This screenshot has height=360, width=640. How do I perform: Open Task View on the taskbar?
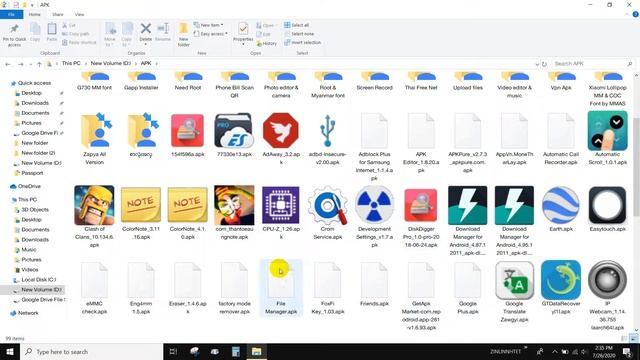pyautogui.click(x=173, y=351)
